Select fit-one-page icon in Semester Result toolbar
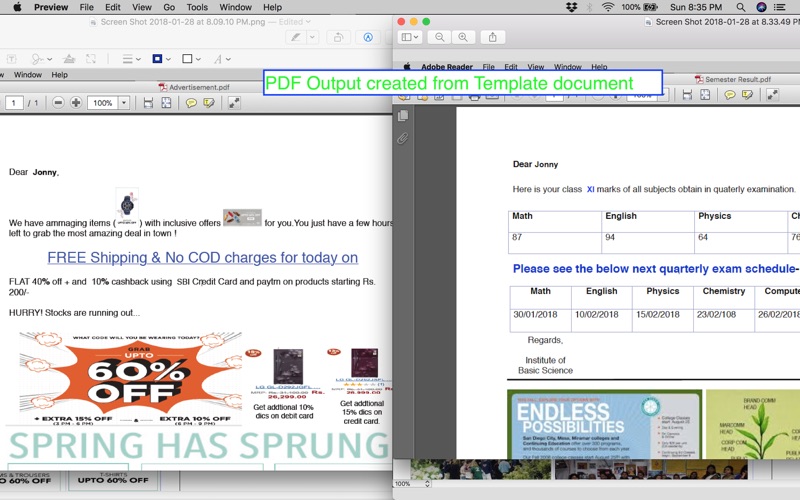 [705, 95]
